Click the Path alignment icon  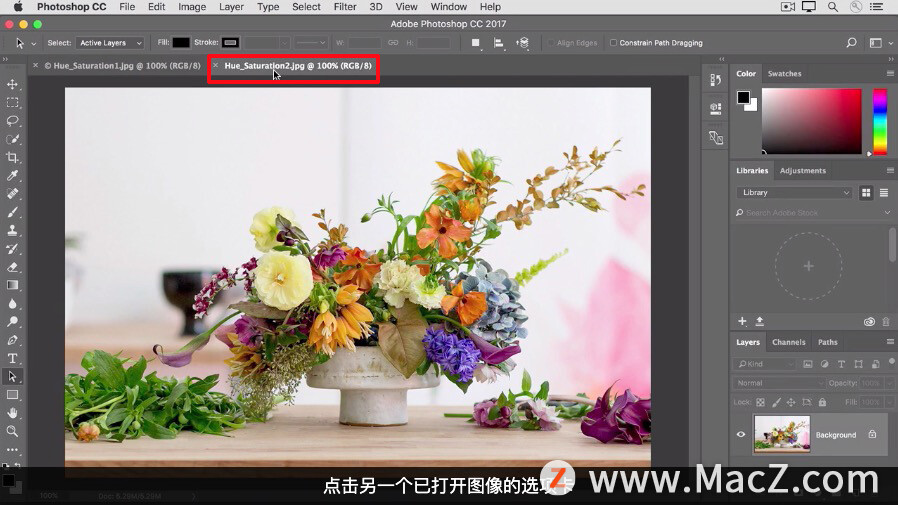click(498, 43)
